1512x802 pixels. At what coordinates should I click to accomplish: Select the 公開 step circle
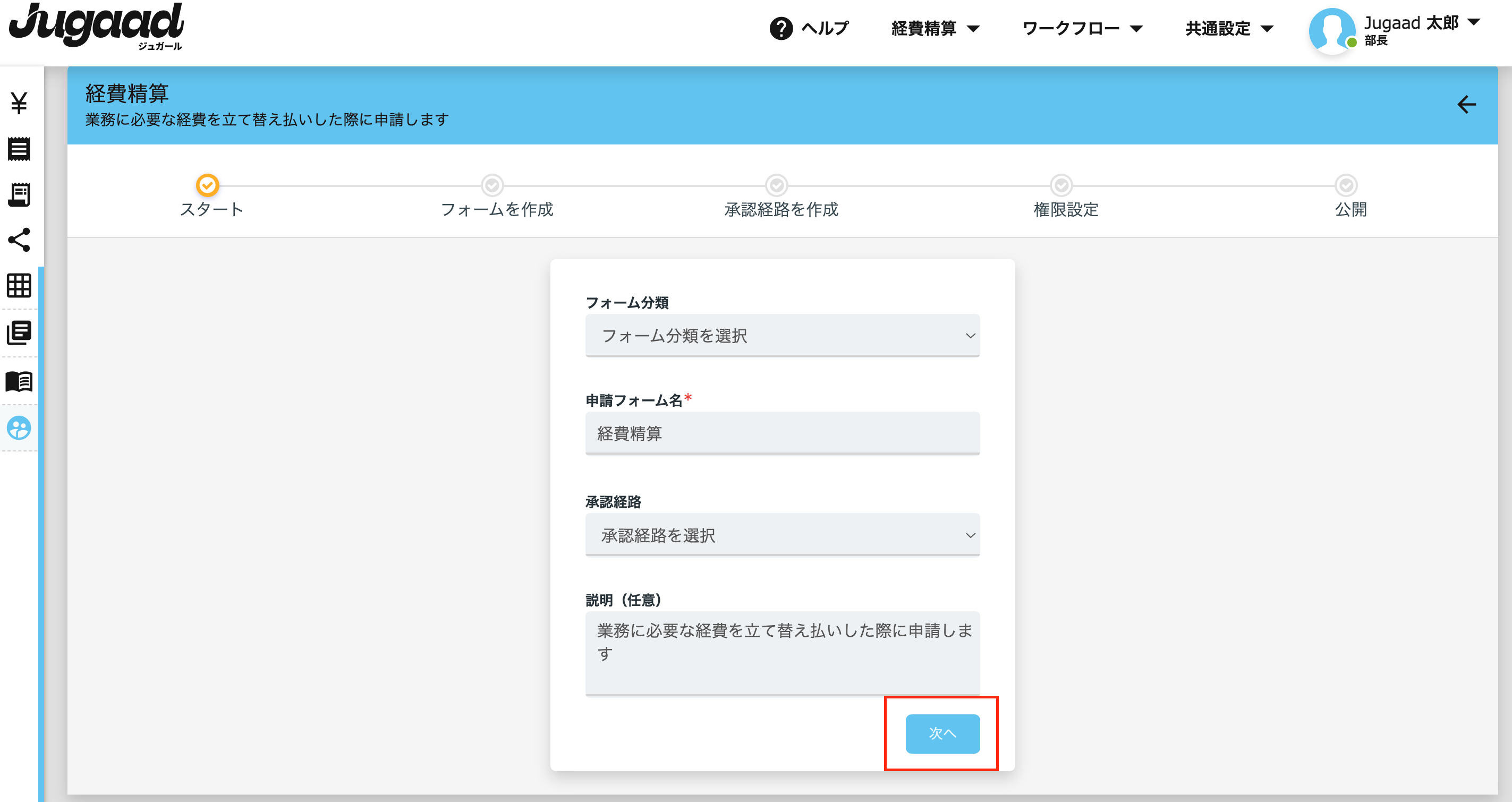click(1346, 185)
